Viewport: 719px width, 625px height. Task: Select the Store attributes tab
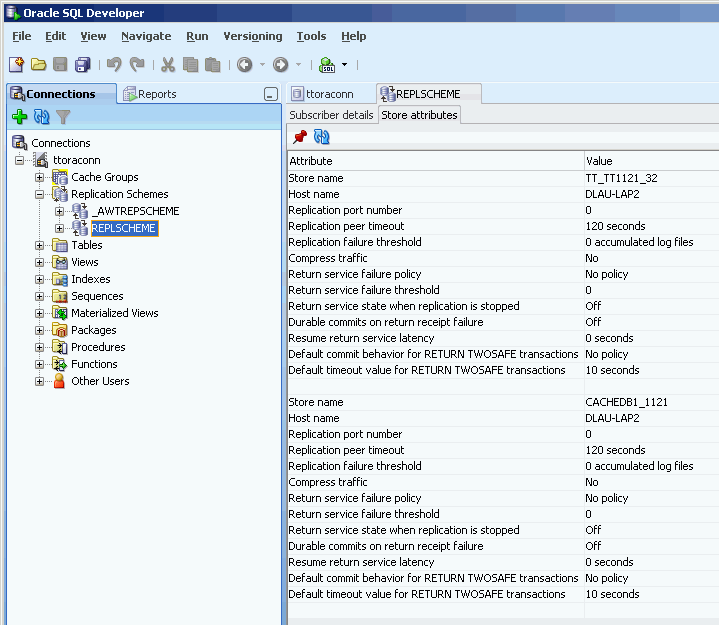[419, 115]
